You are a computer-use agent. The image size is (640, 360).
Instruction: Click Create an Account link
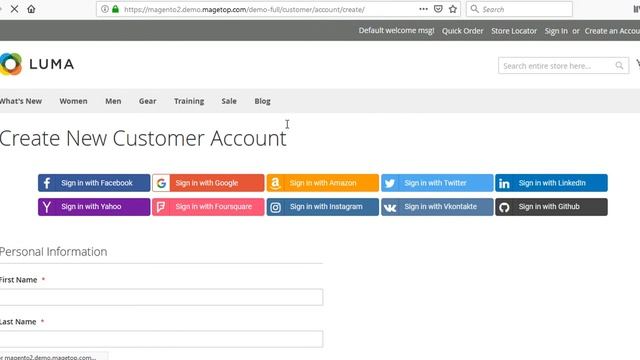[x=612, y=31]
